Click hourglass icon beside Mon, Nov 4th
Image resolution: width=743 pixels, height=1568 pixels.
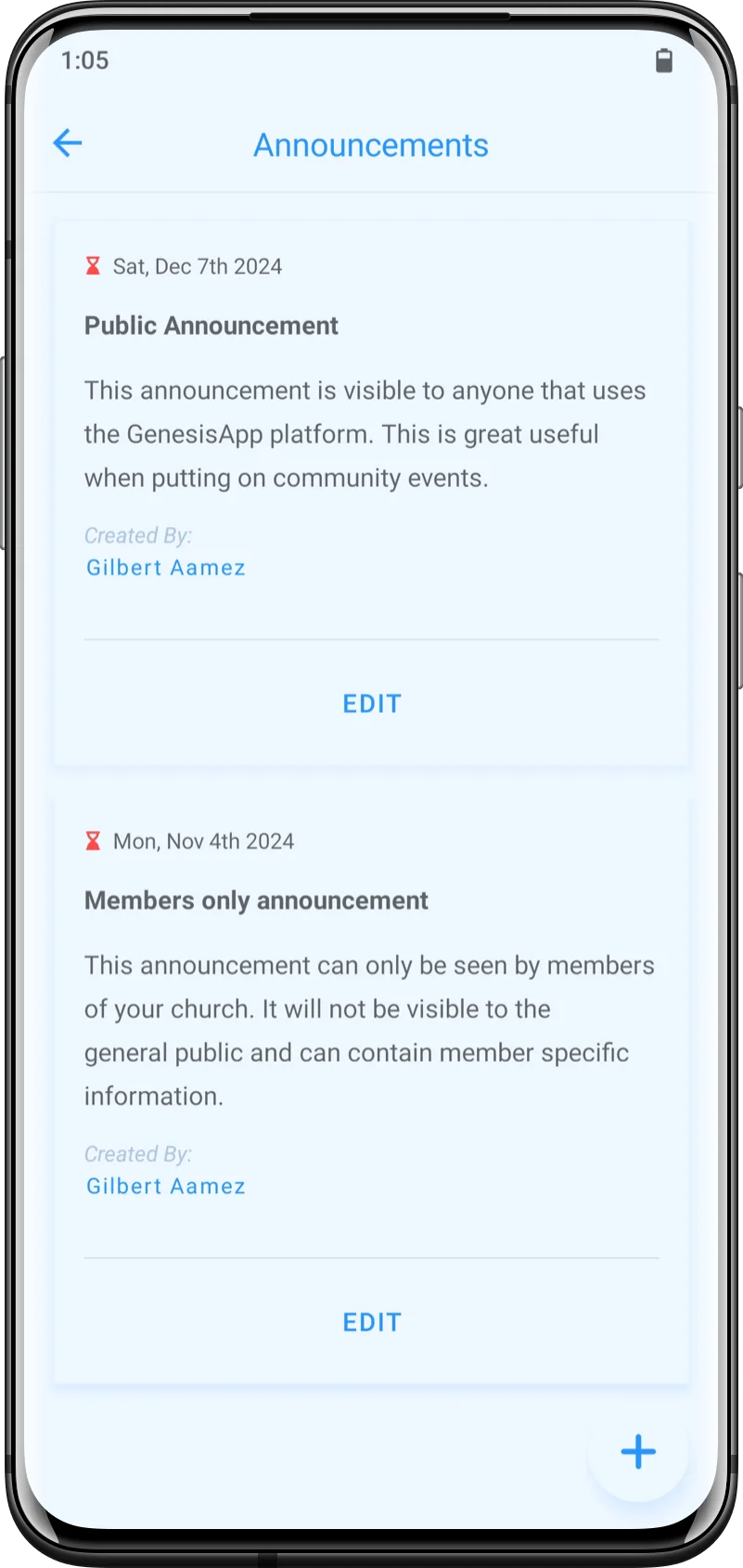[93, 842]
